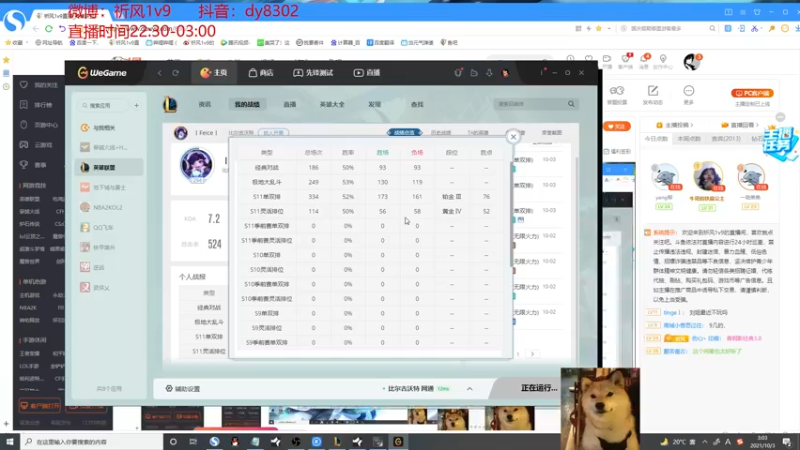Image resolution: width=800 pixels, height=450 pixels.
Task: Select the 战绩总览 overview pill
Action: point(404,133)
